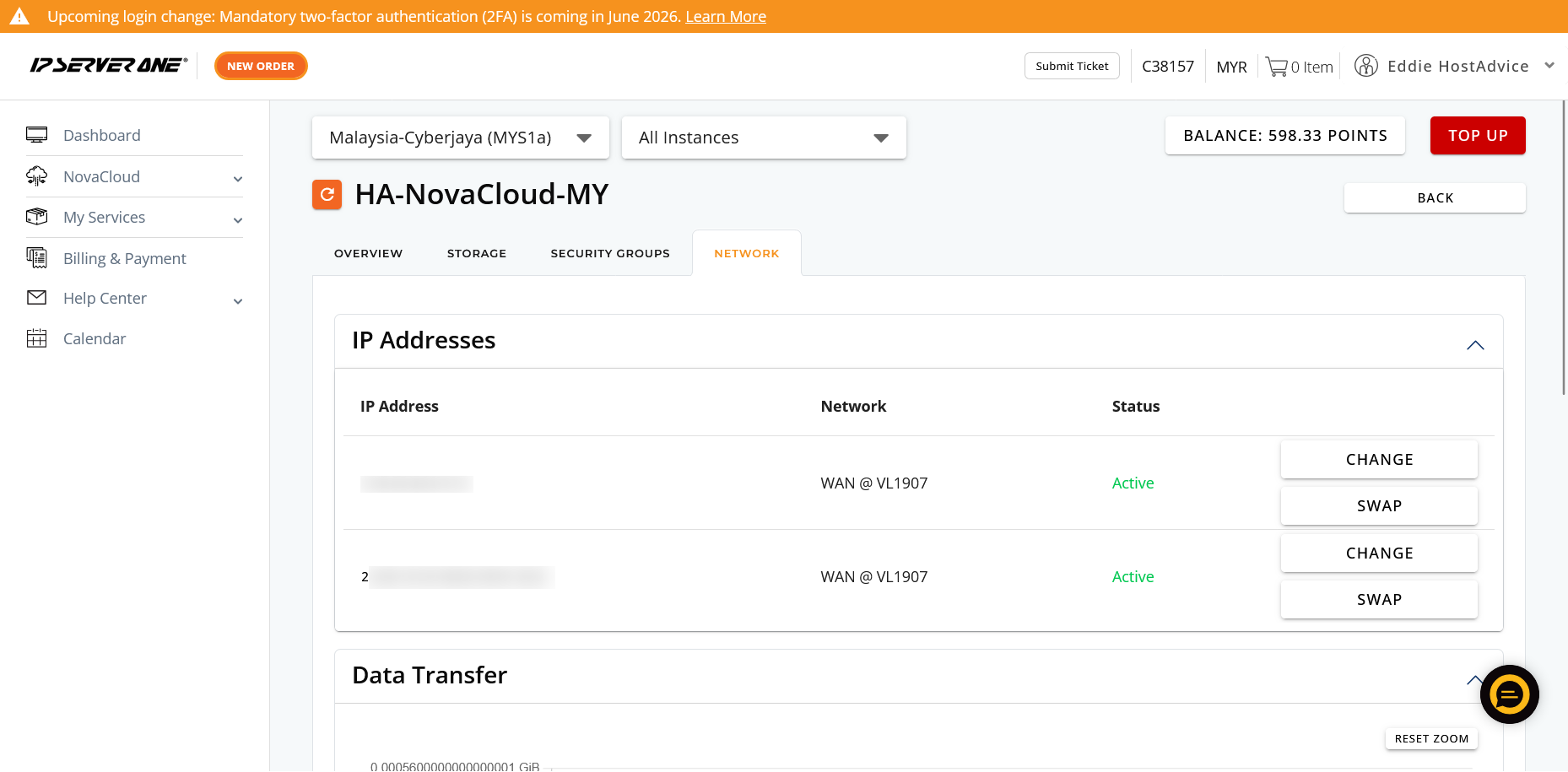The width and height of the screenshot is (1568, 772).
Task: Click the MYR currency selector
Action: click(1231, 67)
